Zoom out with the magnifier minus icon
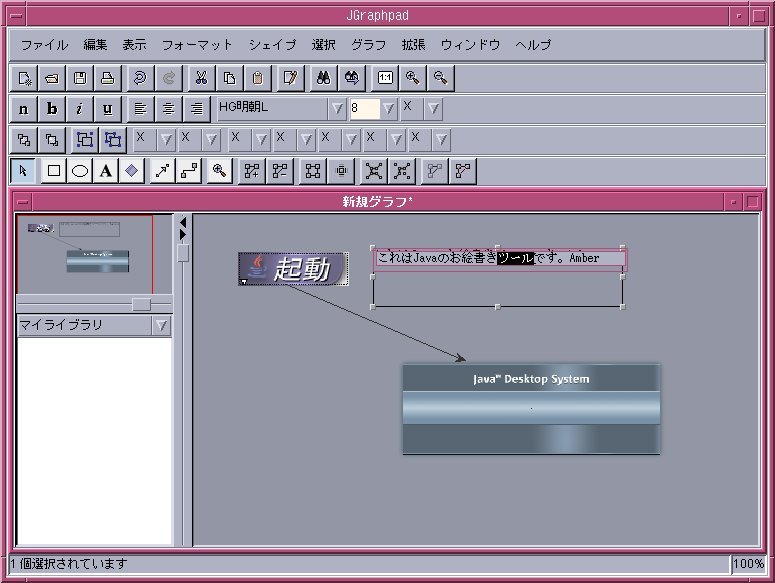 tap(441, 78)
